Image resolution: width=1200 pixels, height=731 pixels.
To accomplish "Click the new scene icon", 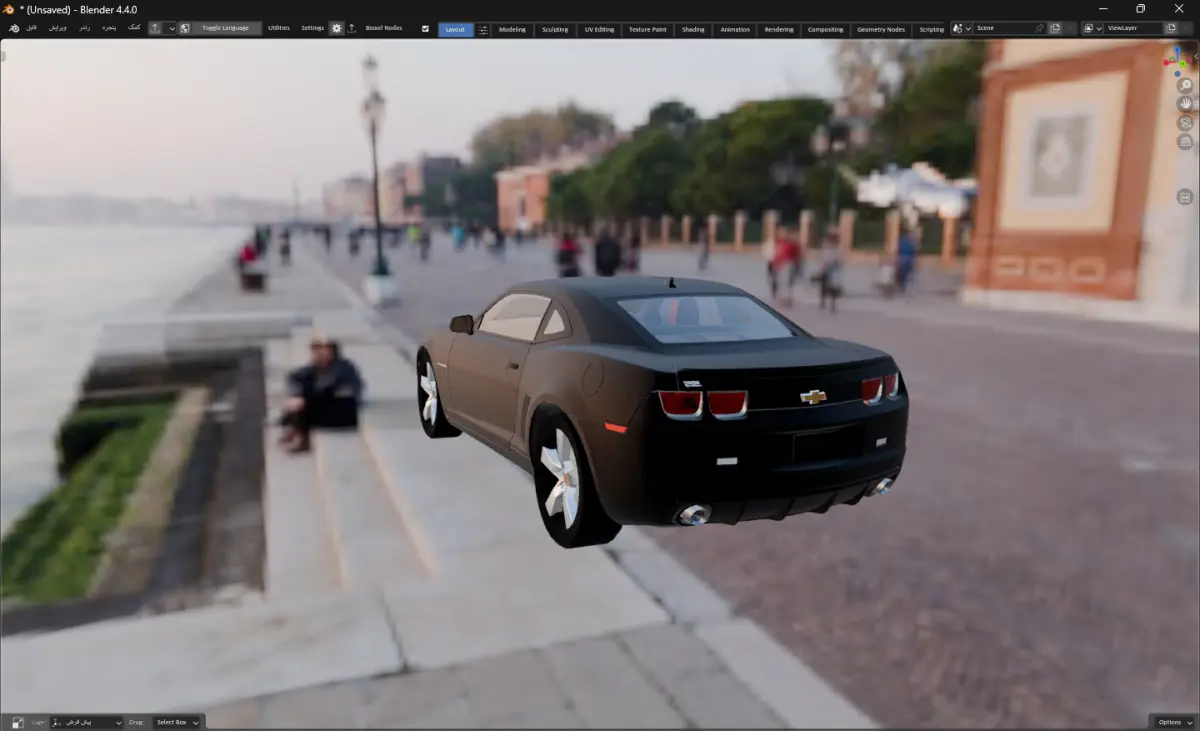I will click(x=1055, y=28).
